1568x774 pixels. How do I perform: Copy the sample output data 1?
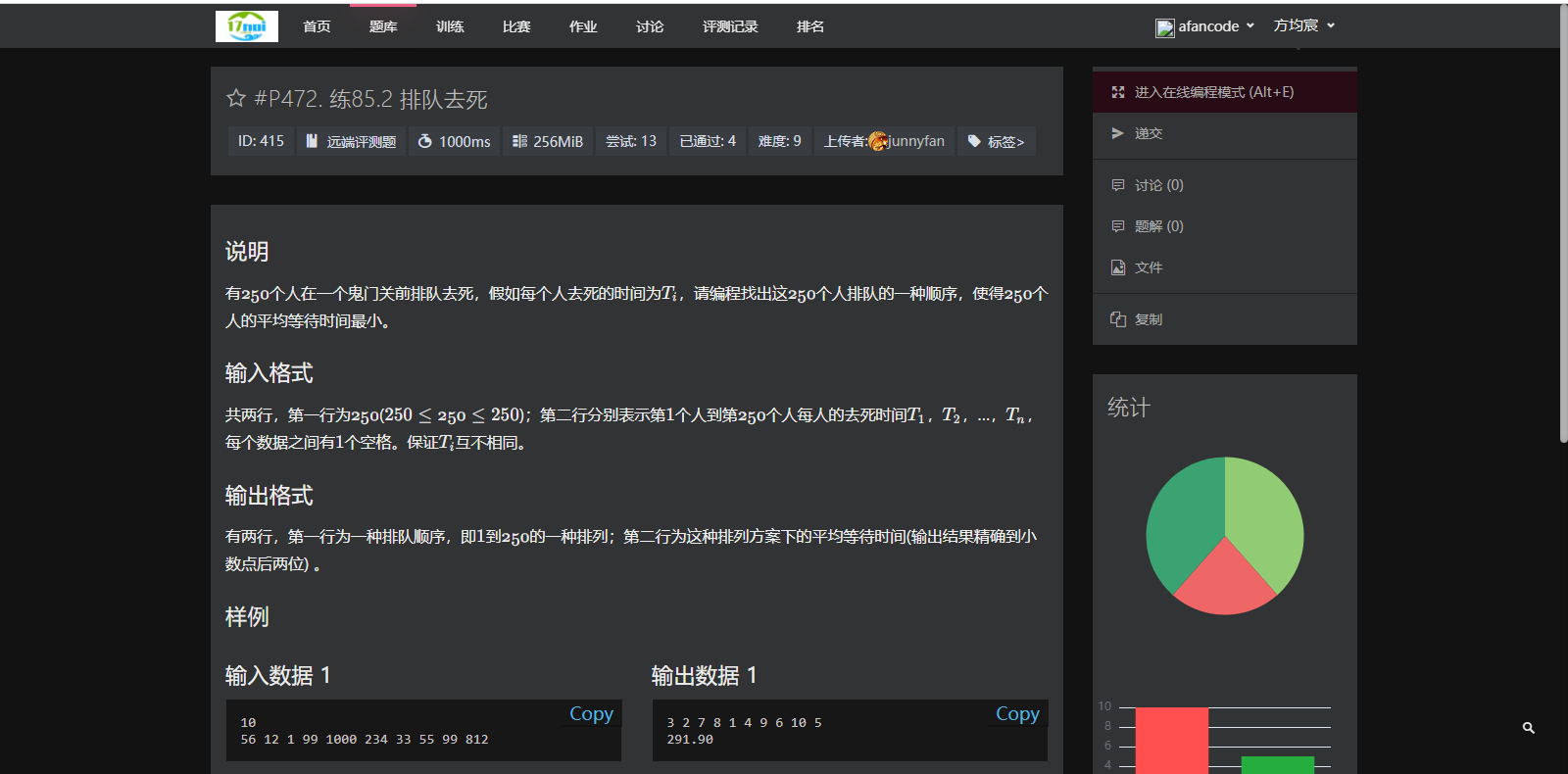[x=1017, y=713]
